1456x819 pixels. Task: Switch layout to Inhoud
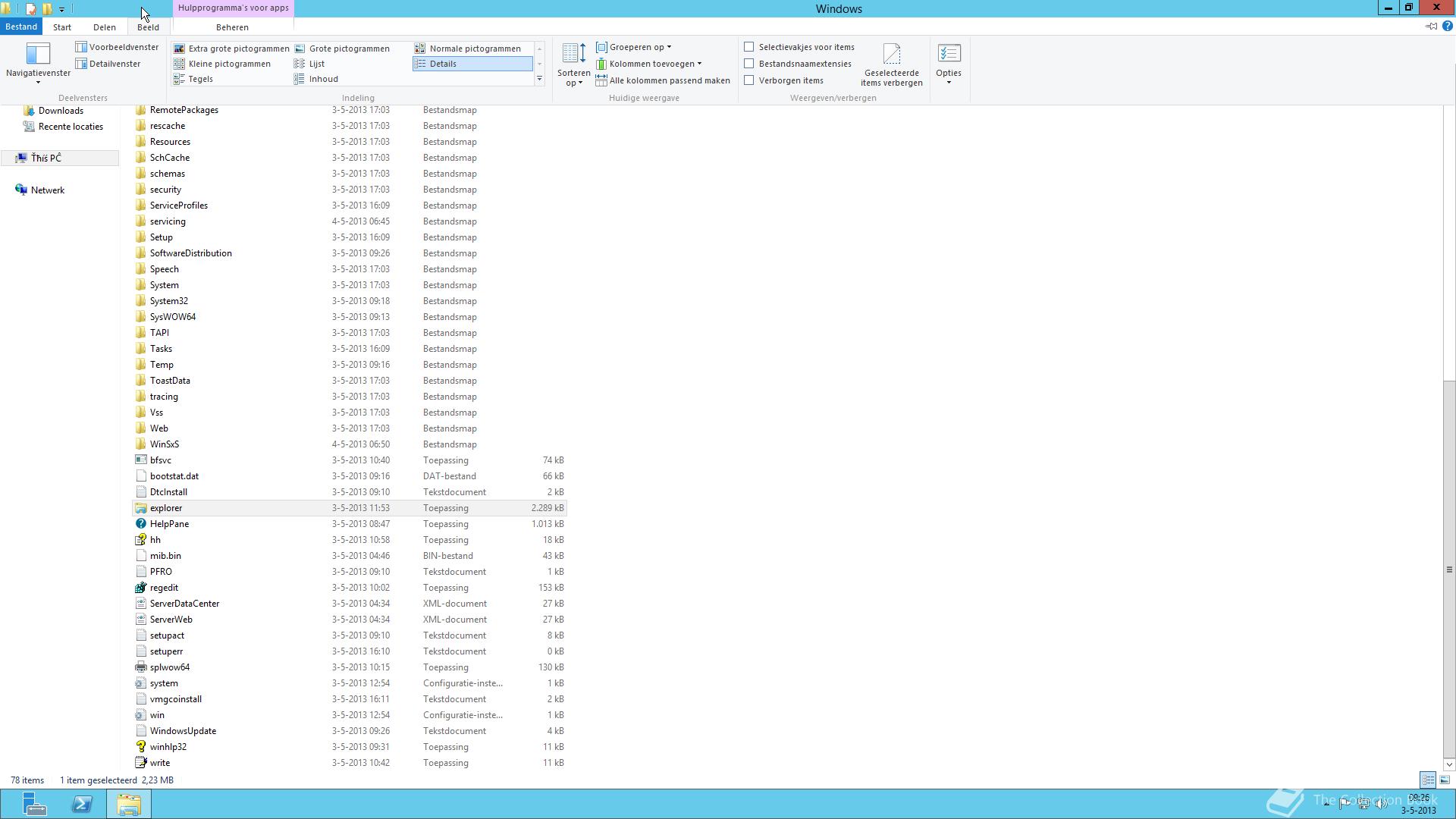316,79
